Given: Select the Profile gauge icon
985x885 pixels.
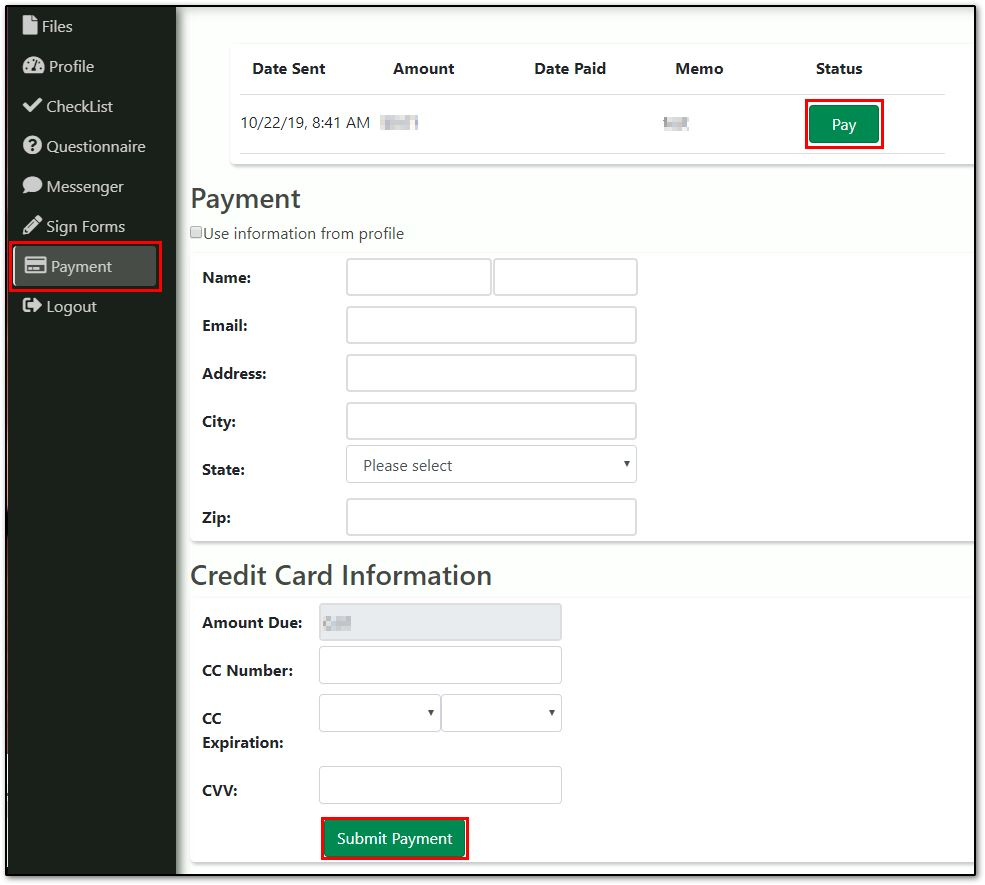Looking at the screenshot, I should 32,66.
